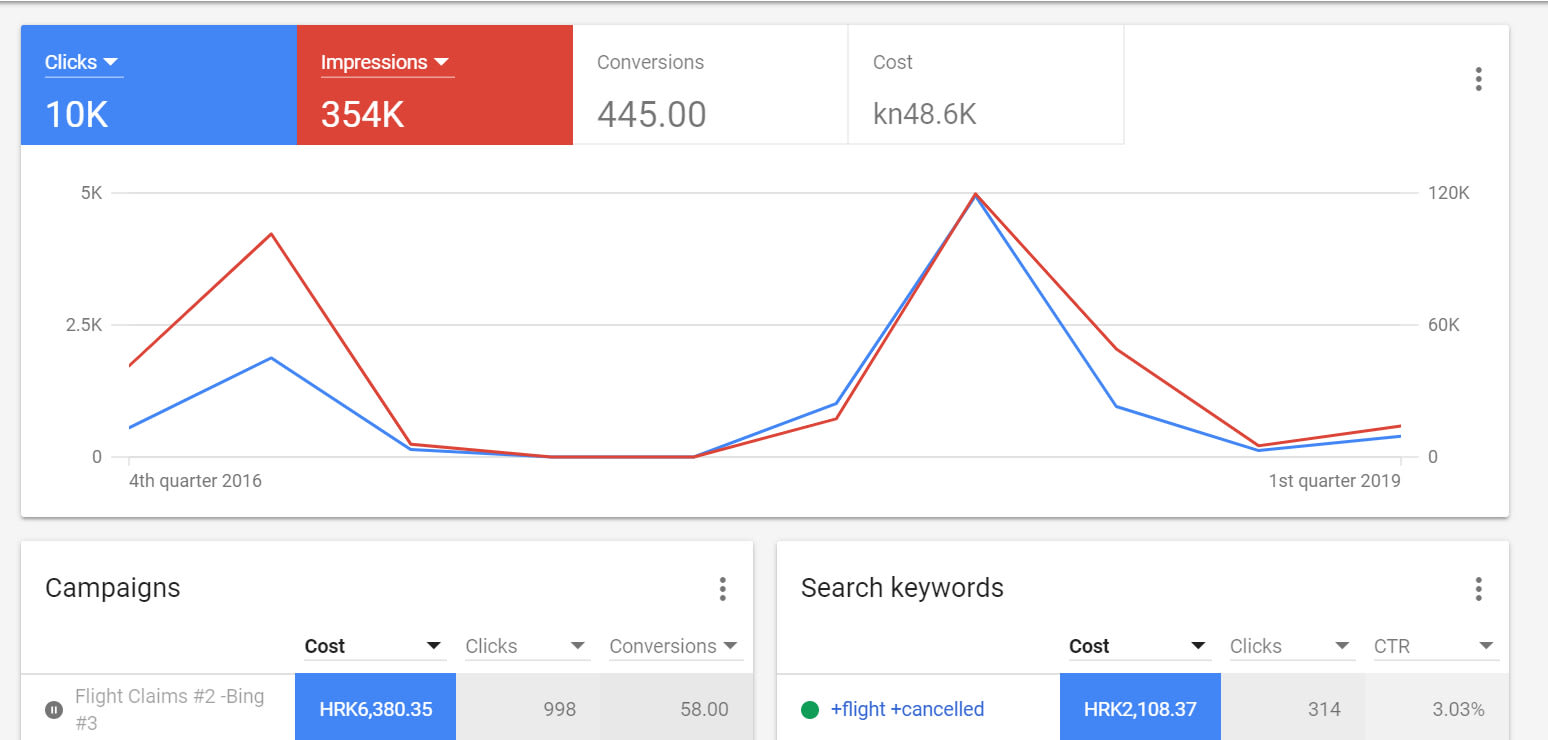1548x740 pixels.
Task: Select the Cost metric tile
Action: [x=985, y=85]
